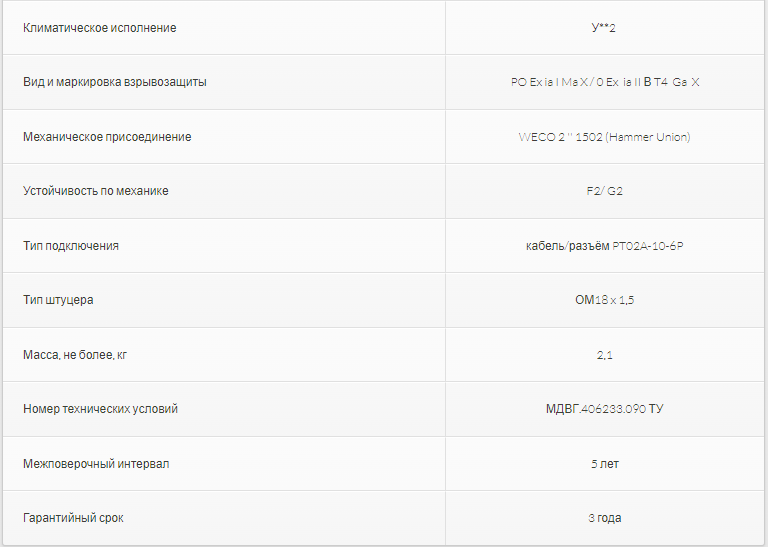Select the 'У**2' value cell
The height and width of the screenshot is (547, 768).
click(x=604, y=28)
